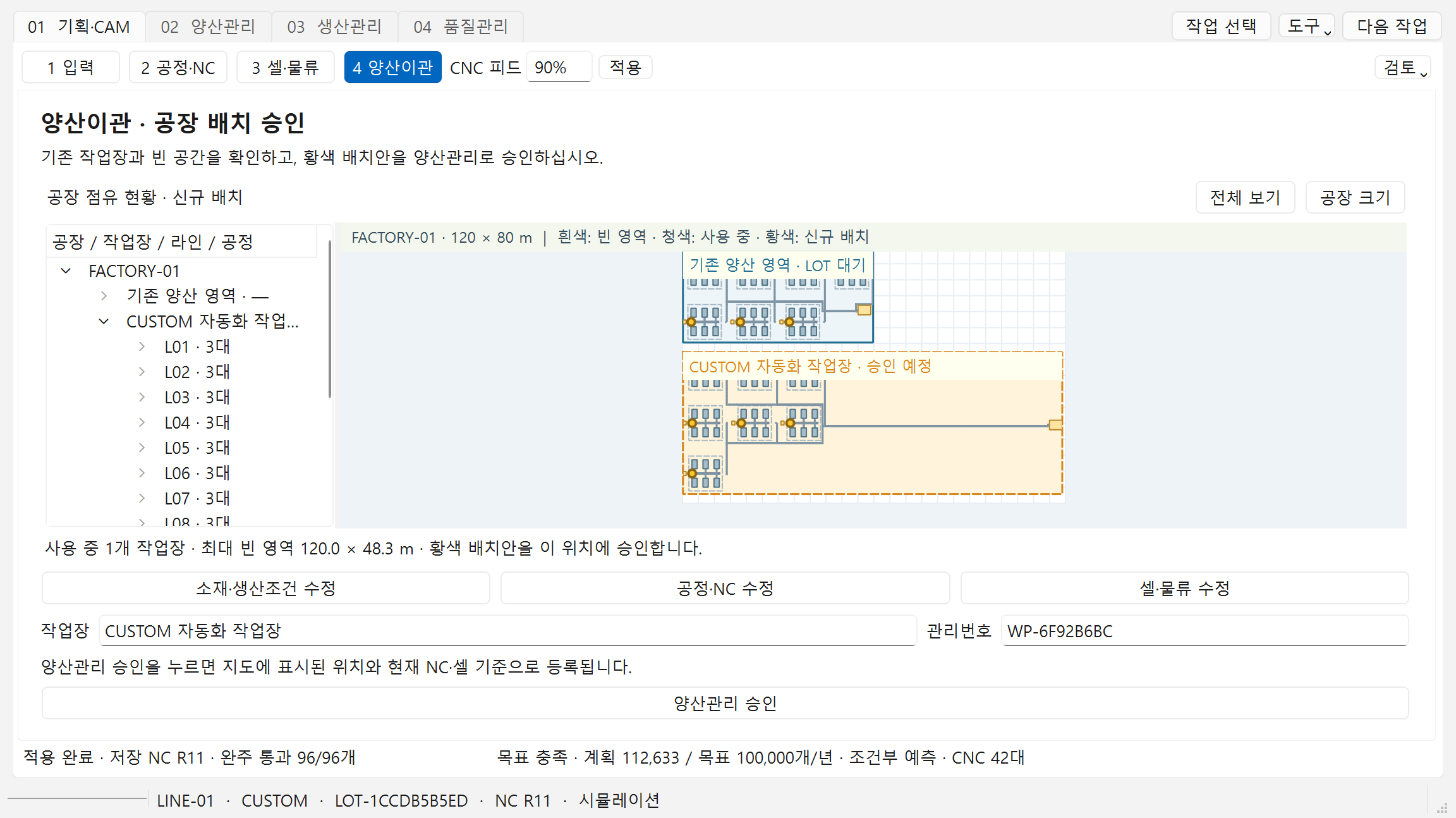Expand the L02 · 3대 line
Viewport: 1456px width, 818px height.
tap(142, 372)
